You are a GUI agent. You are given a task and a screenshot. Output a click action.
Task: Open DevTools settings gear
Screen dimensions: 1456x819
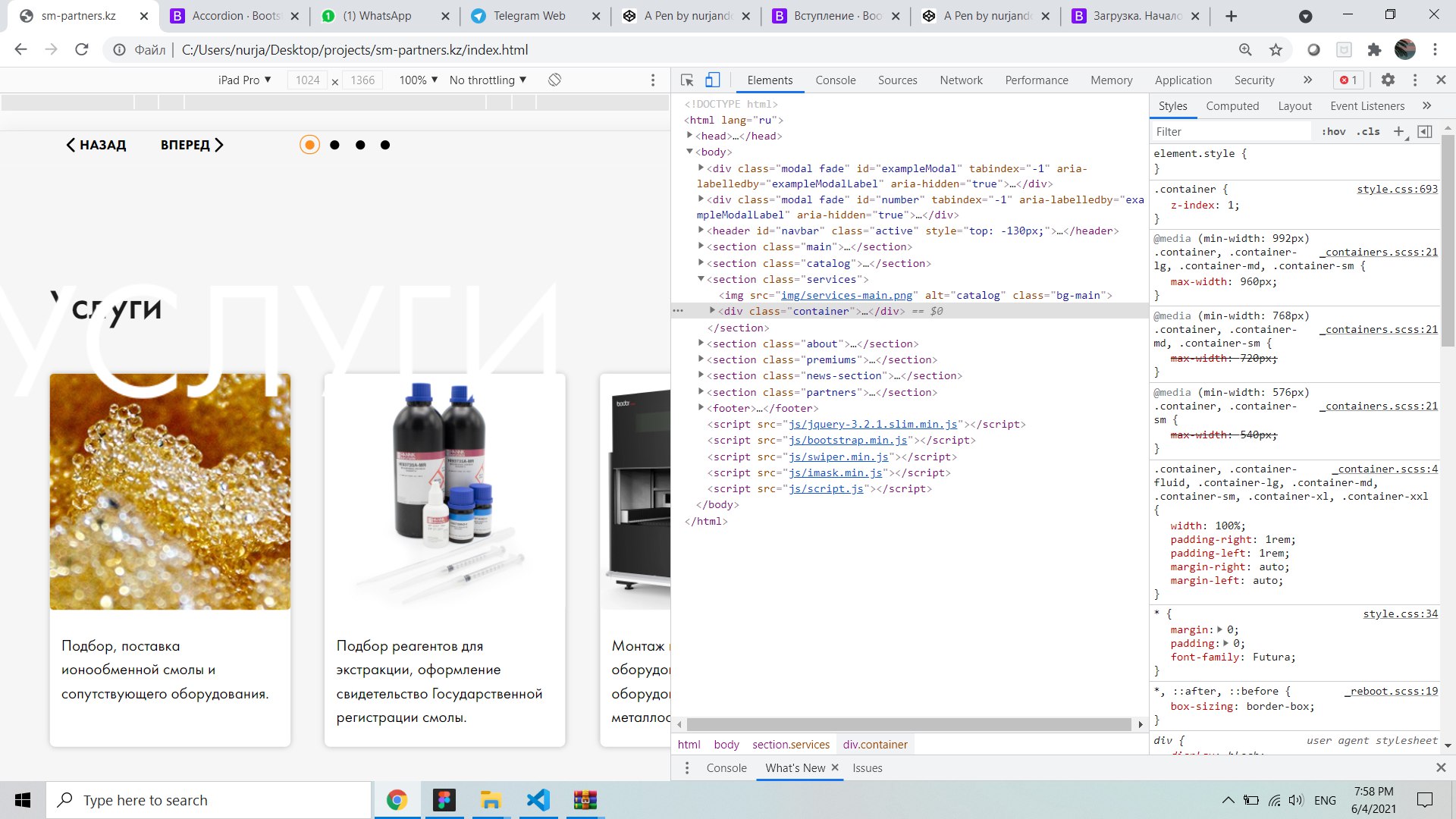[1388, 80]
